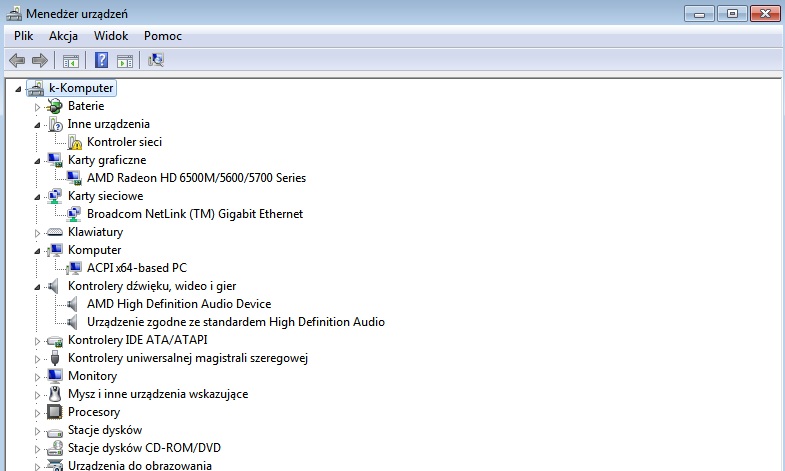The image size is (785, 471).
Task: Select AMD Radeon HD 6500M/5600/5700 Series
Action: click(196, 178)
